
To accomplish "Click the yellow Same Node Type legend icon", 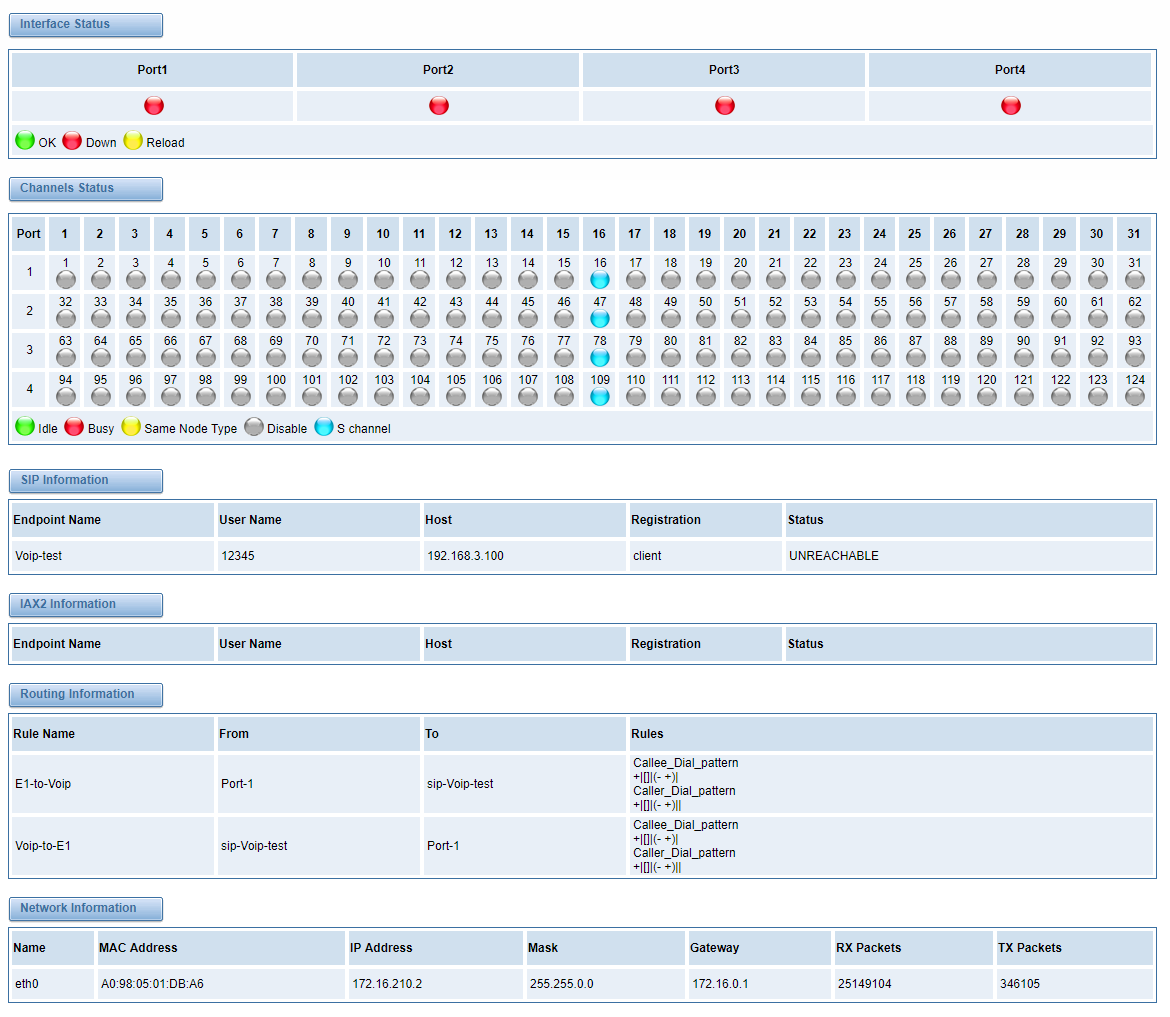I will tap(131, 426).
